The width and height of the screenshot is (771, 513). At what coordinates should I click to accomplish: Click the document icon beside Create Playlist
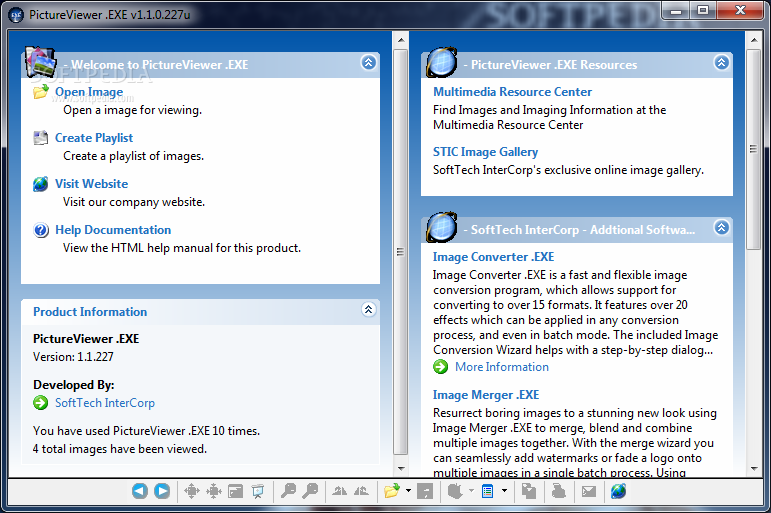(41, 138)
